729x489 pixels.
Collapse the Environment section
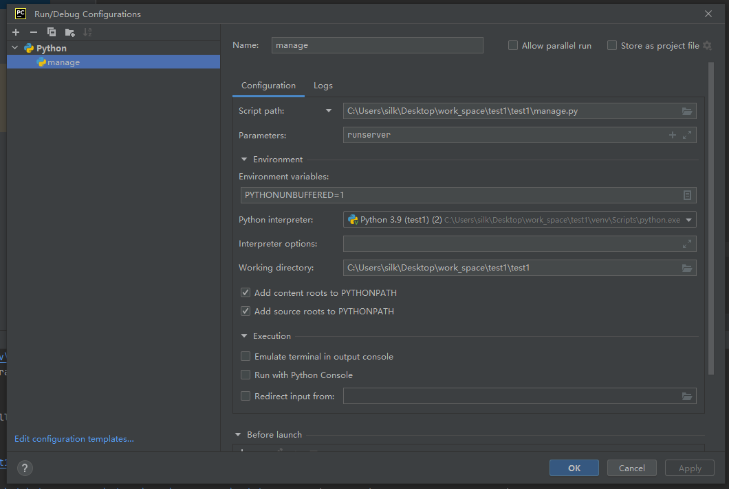245,159
